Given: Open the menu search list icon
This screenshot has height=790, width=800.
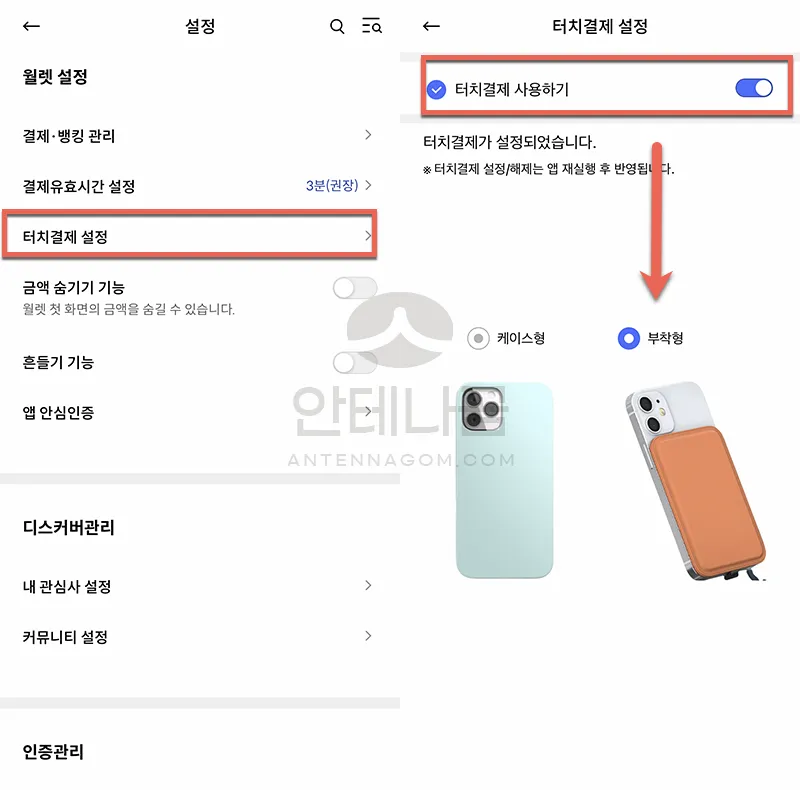Looking at the screenshot, I should (x=372, y=26).
